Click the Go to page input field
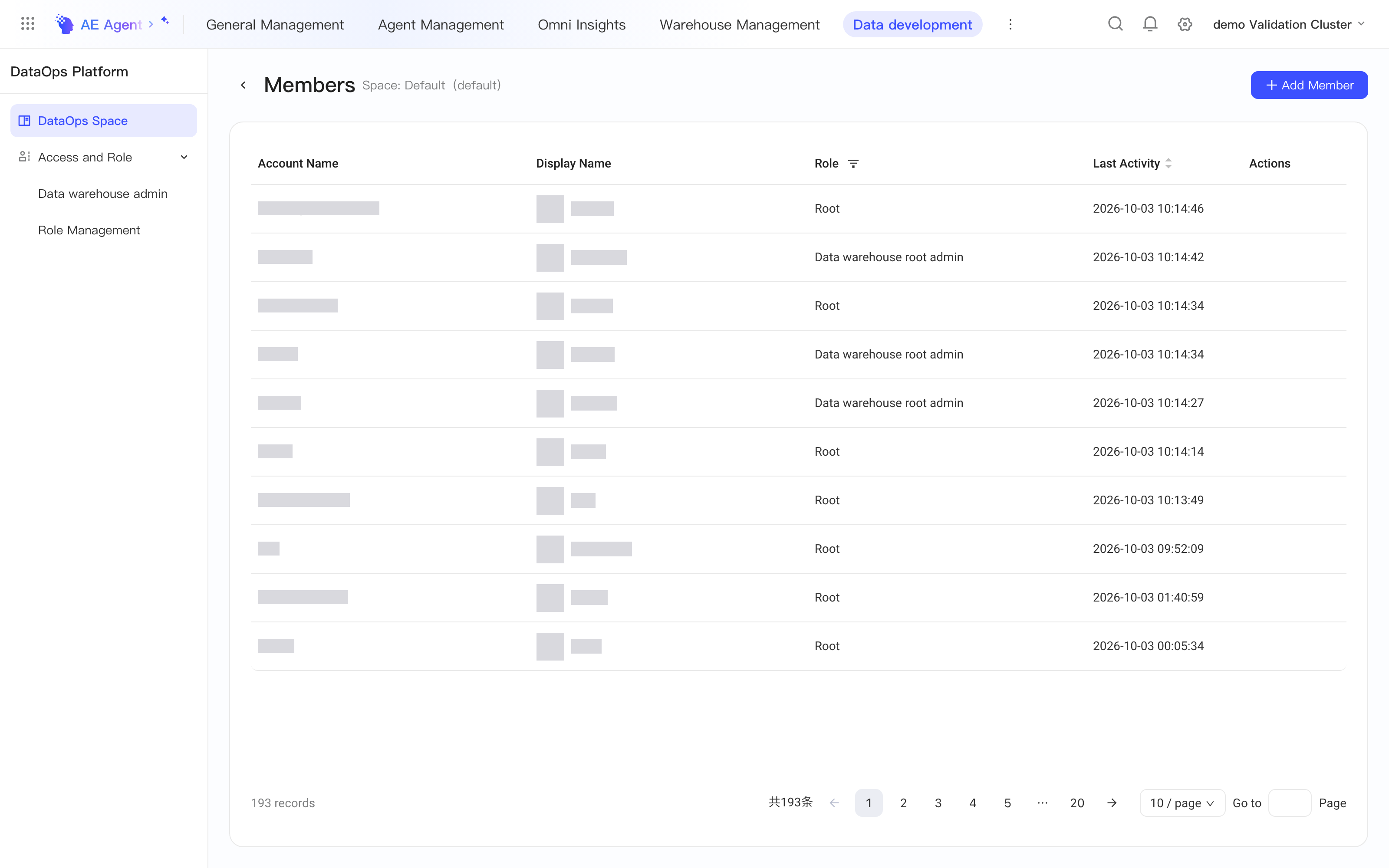 coord(1290,802)
